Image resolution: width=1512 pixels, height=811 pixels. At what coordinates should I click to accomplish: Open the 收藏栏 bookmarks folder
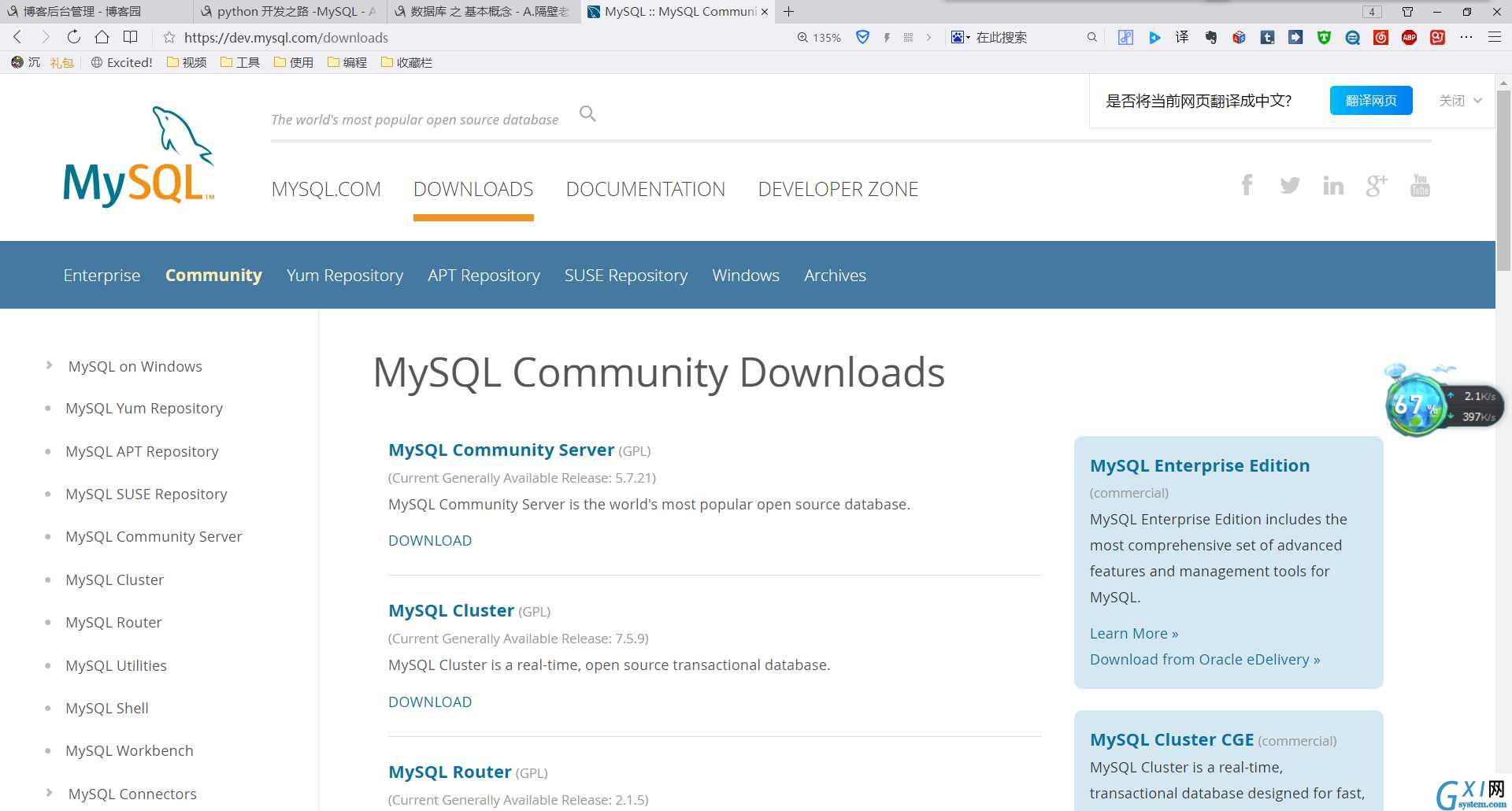point(406,62)
